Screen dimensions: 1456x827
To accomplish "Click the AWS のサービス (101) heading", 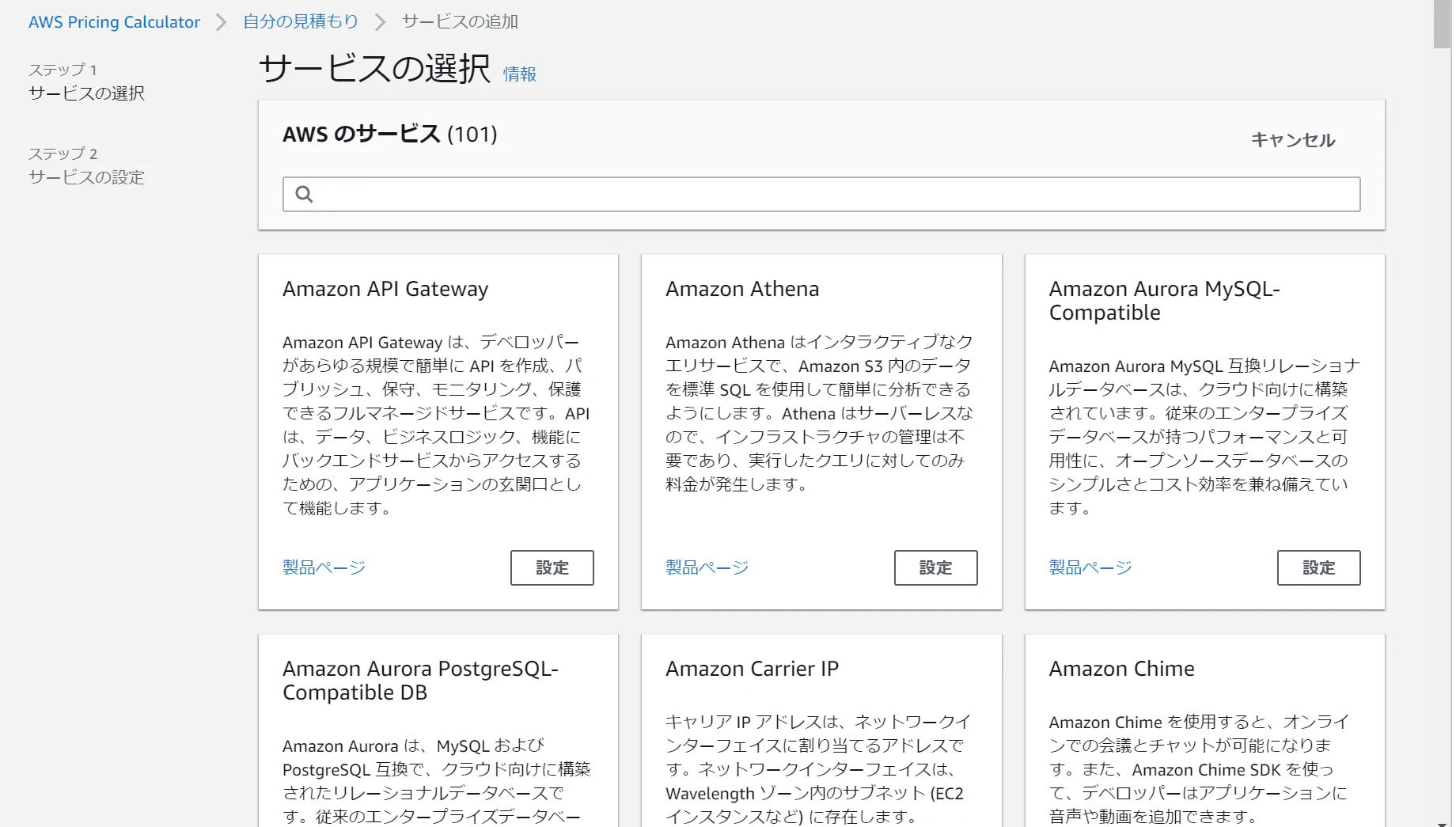I will [390, 135].
